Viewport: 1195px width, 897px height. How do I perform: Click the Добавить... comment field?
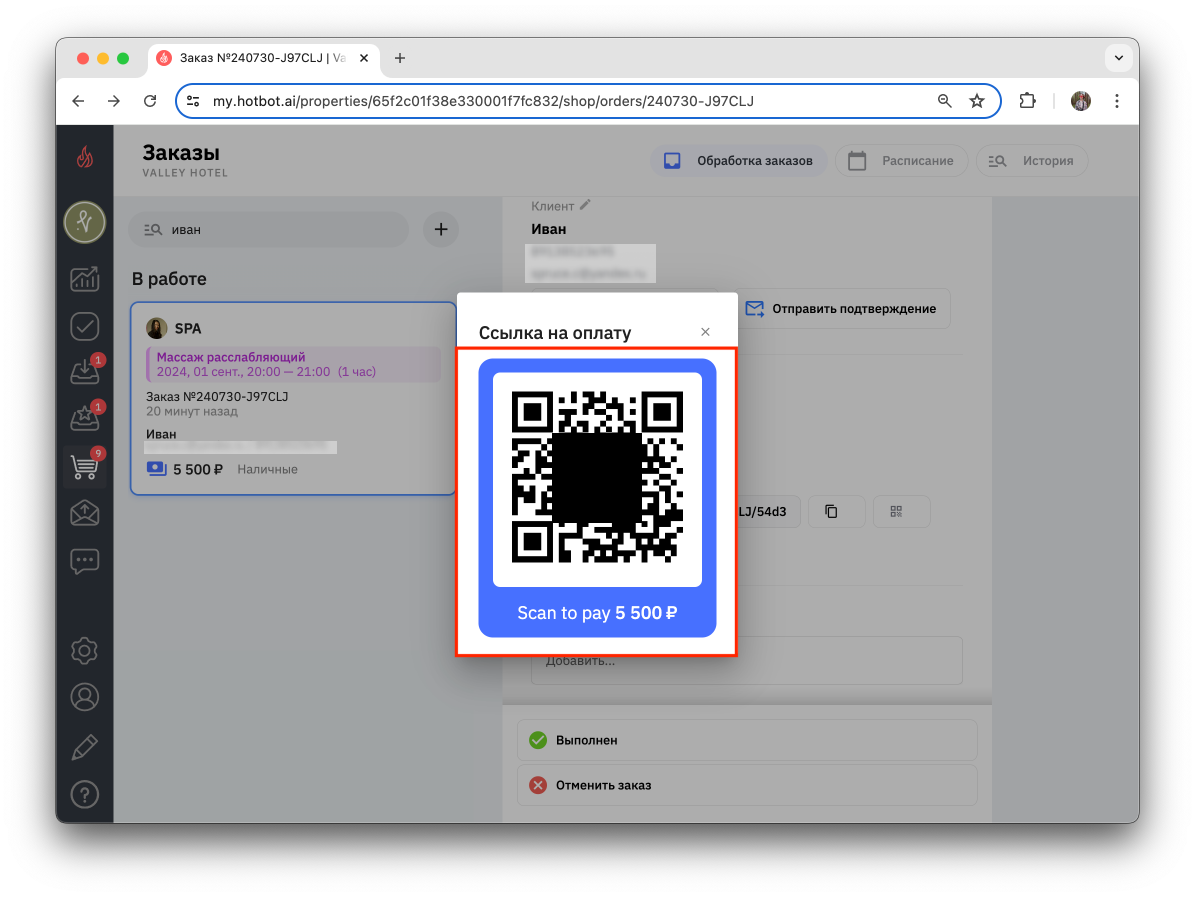747,661
